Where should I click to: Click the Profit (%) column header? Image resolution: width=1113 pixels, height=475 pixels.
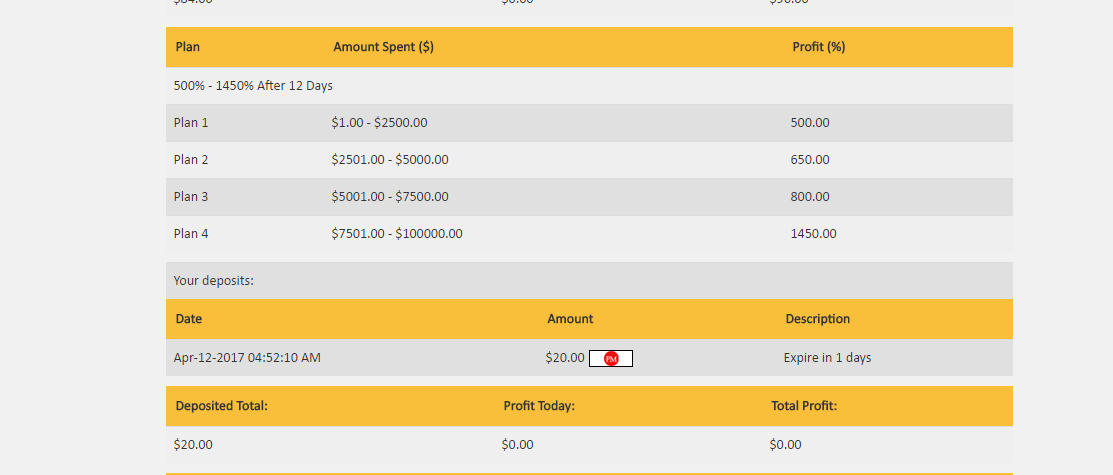pyautogui.click(x=819, y=47)
